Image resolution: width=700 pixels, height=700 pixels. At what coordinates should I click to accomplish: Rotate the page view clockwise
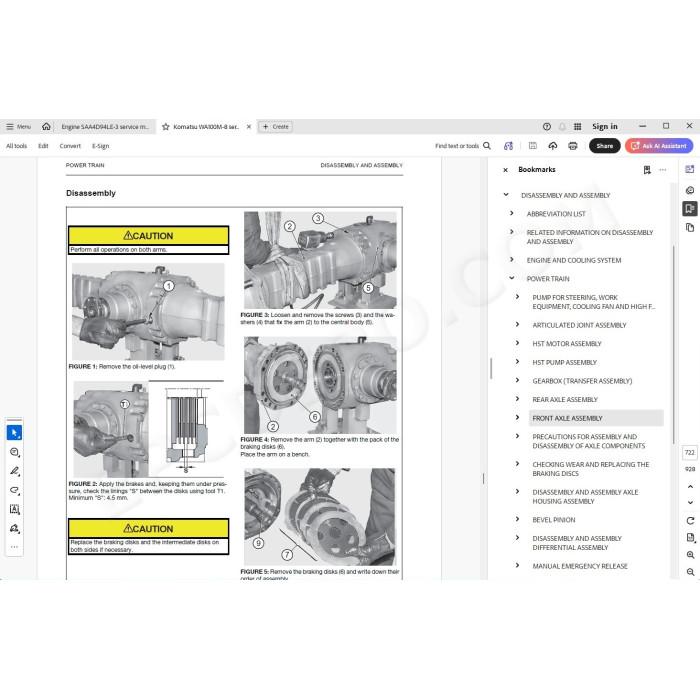pyautogui.click(x=690, y=521)
